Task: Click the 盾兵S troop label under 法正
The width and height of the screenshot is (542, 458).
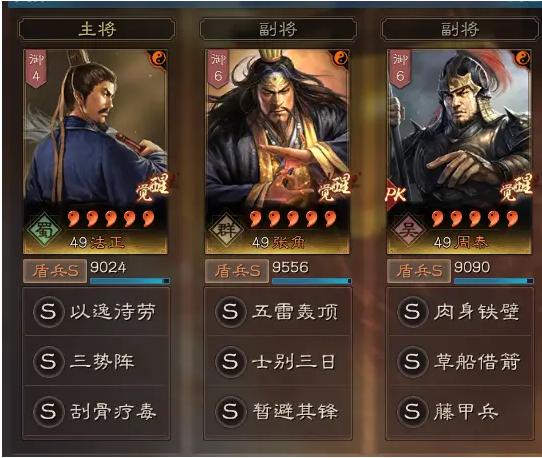Action: [55, 271]
